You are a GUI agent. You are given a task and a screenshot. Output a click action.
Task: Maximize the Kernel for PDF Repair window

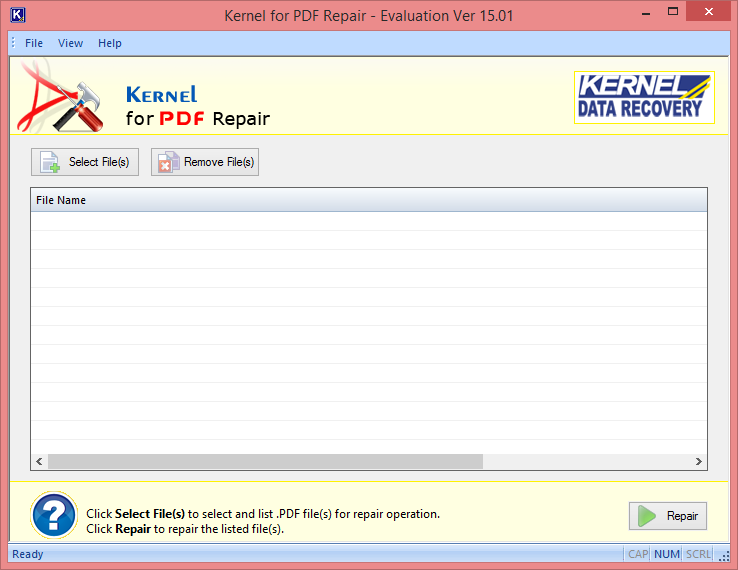[x=673, y=12]
